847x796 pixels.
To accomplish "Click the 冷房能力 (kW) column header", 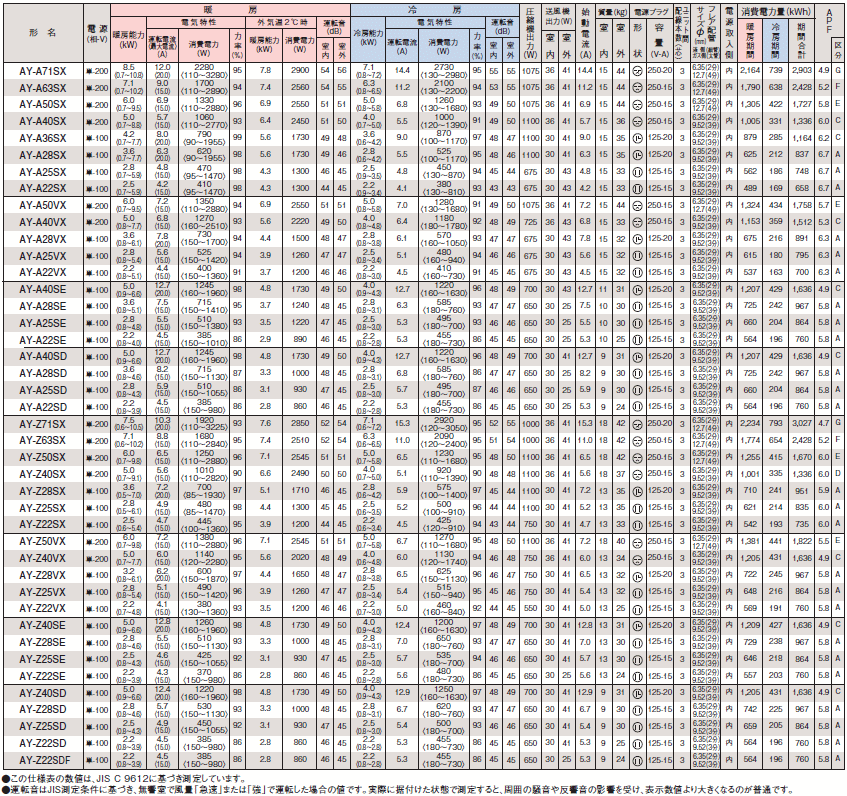I will (368, 37).
